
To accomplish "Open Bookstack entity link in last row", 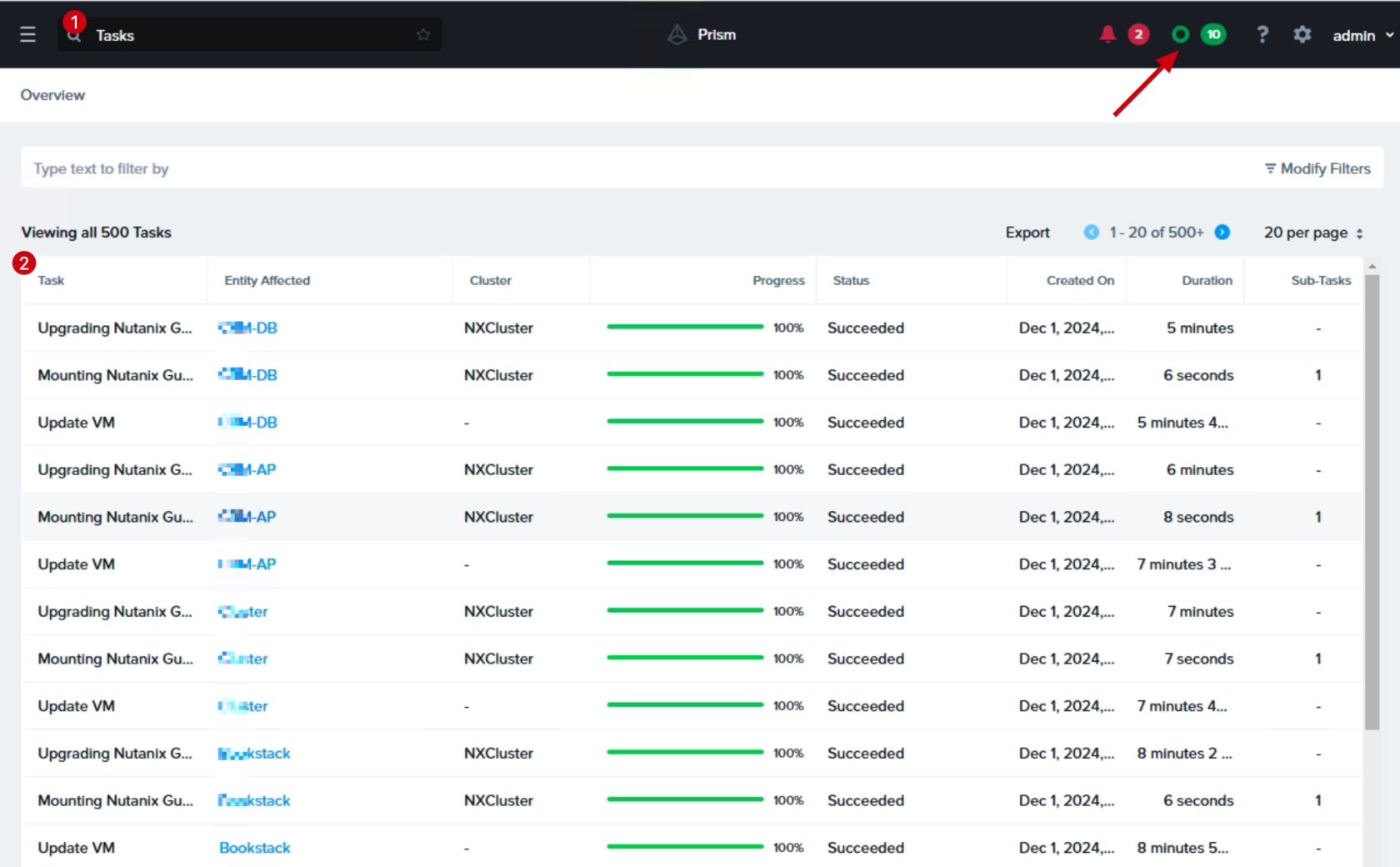I will click(x=254, y=848).
